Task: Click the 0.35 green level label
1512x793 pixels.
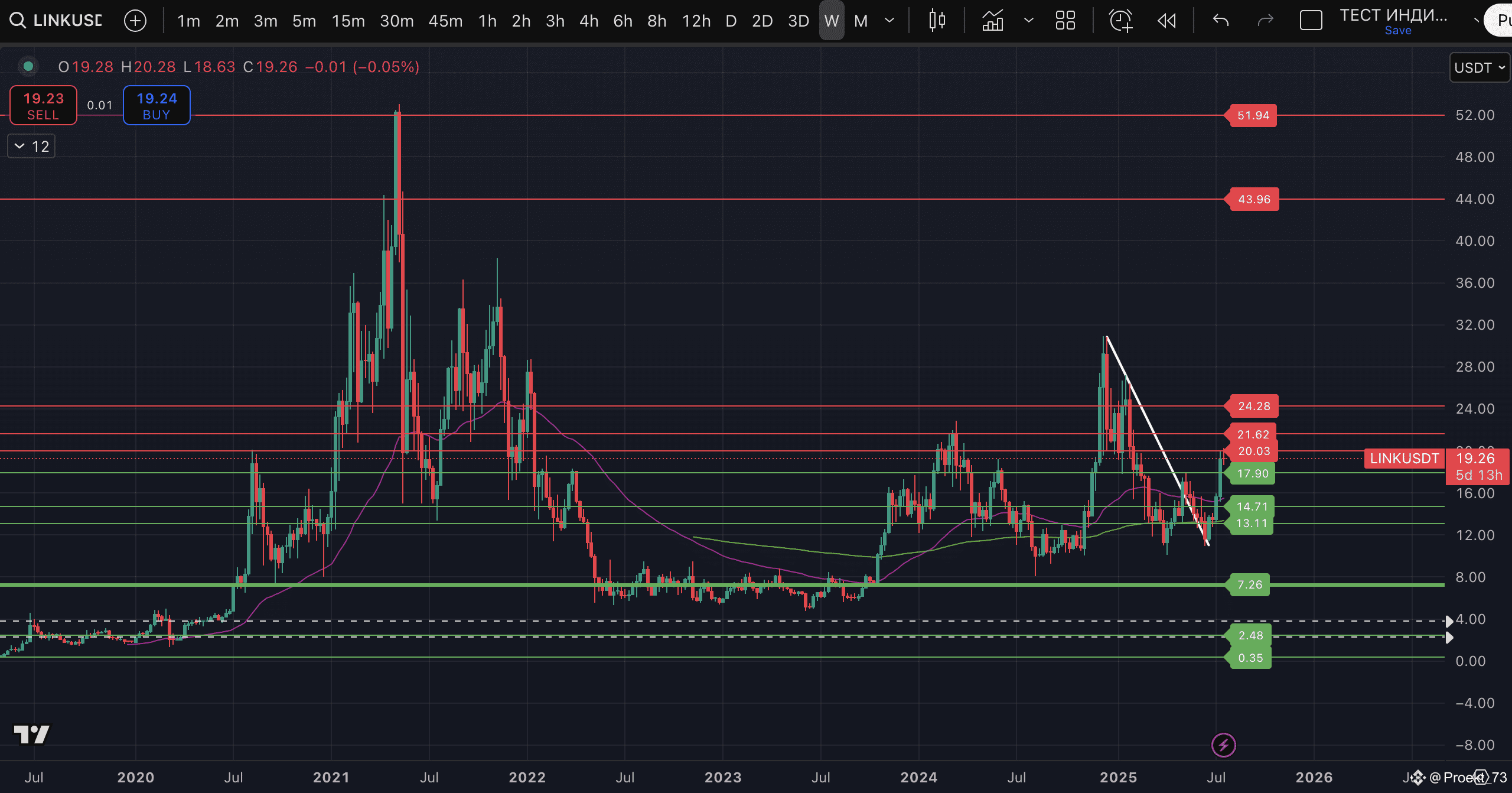Action: 1249,658
